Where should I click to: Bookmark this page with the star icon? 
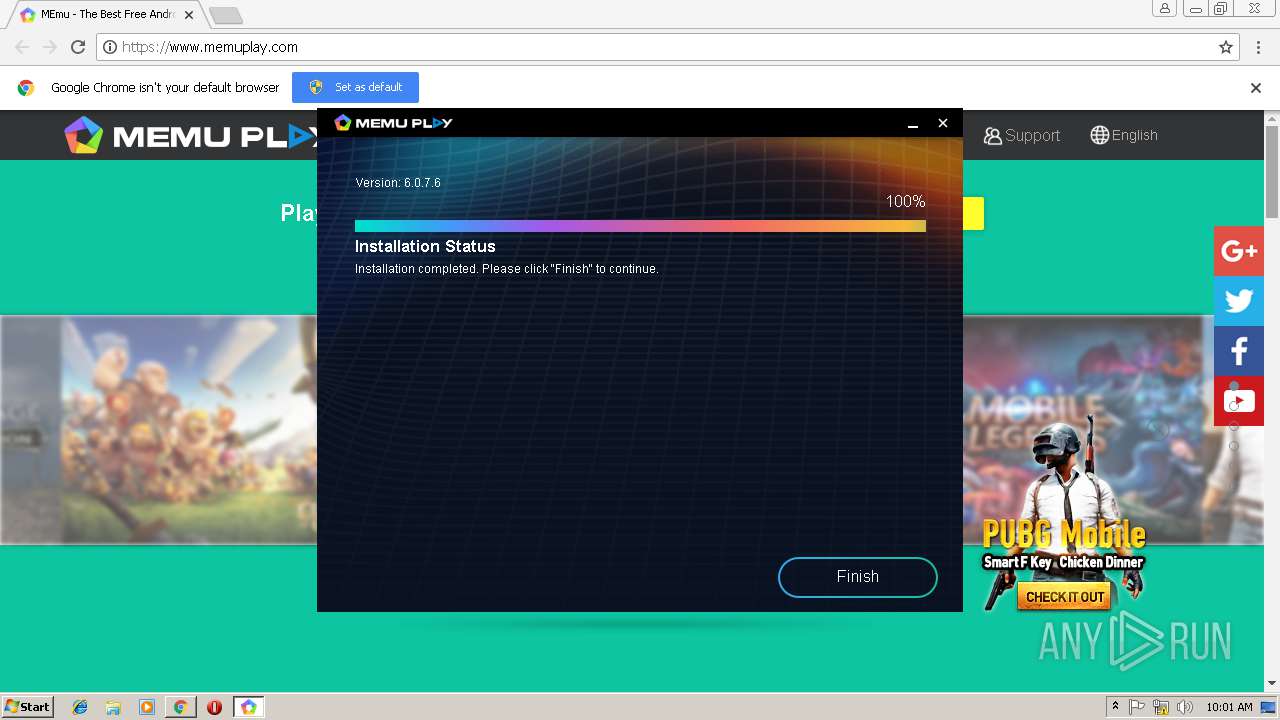coord(1226,47)
